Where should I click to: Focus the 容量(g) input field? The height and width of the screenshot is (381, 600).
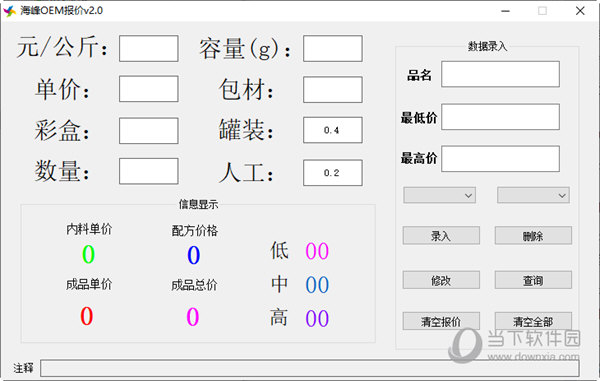click(x=333, y=49)
